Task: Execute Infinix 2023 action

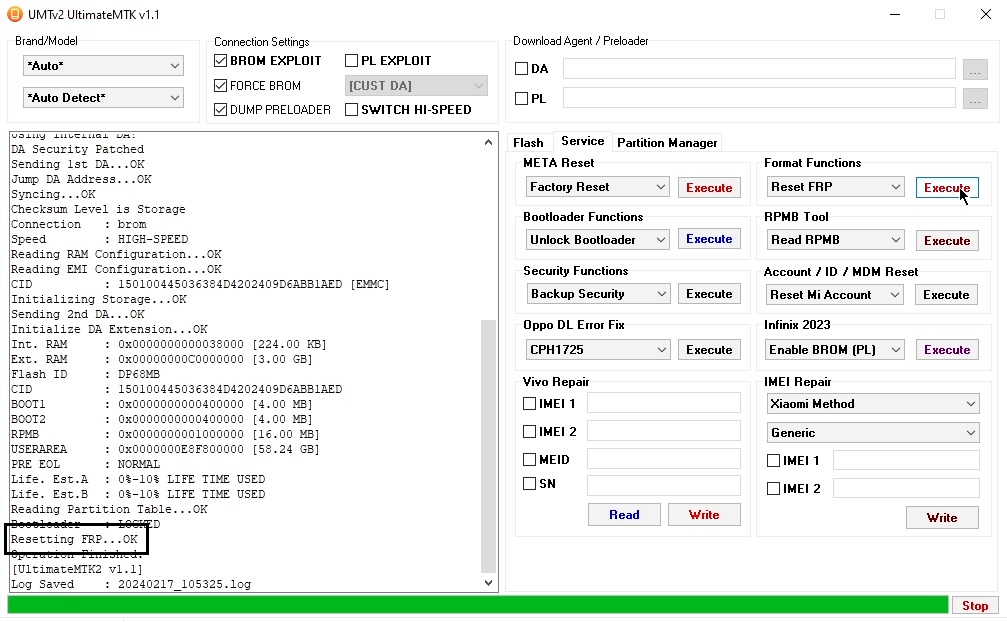Action: point(947,350)
